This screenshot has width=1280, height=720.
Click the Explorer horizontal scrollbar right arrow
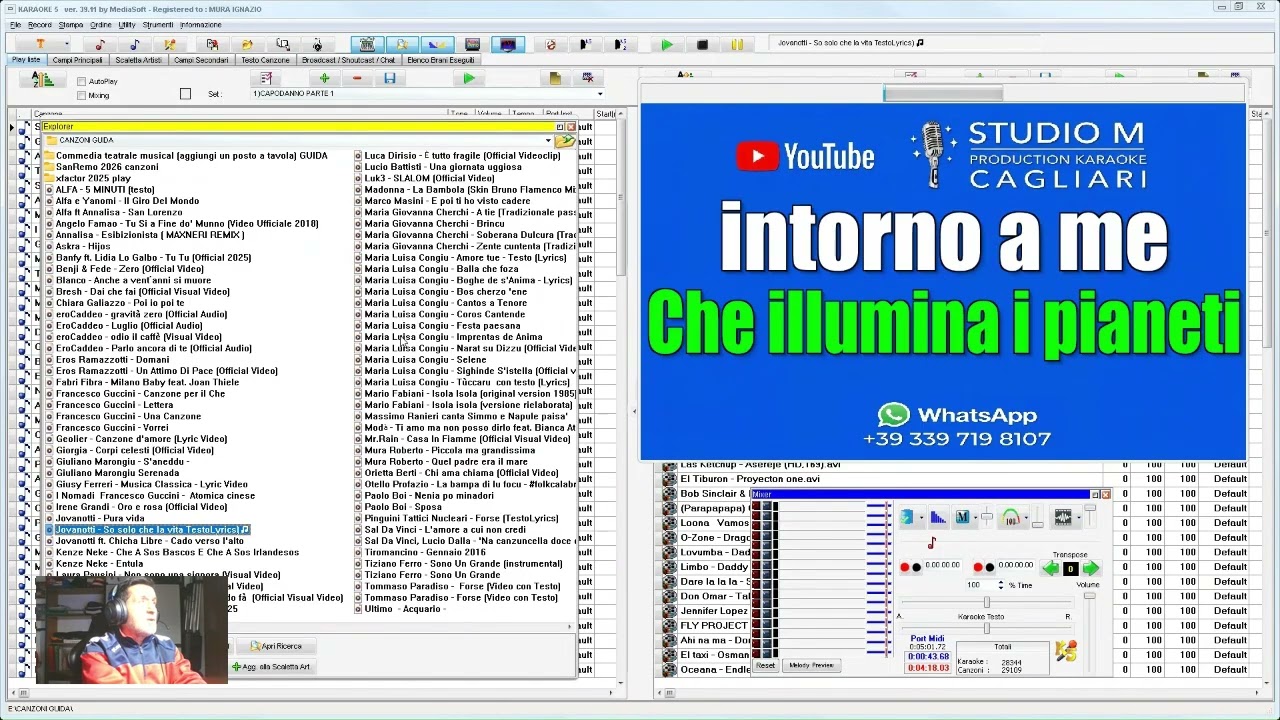pyautogui.click(x=570, y=627)
